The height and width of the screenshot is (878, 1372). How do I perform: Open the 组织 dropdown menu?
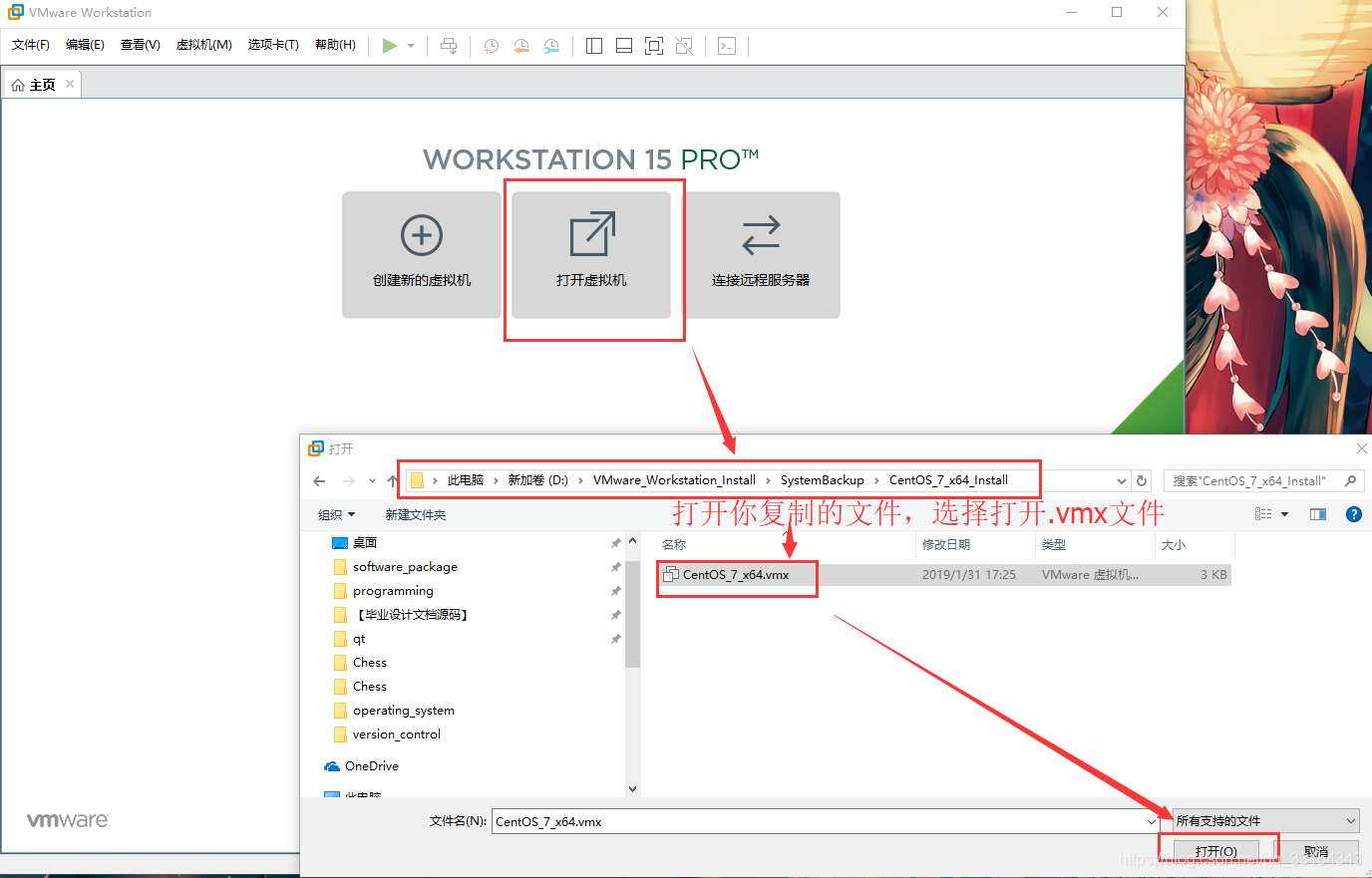click(336, 514)
